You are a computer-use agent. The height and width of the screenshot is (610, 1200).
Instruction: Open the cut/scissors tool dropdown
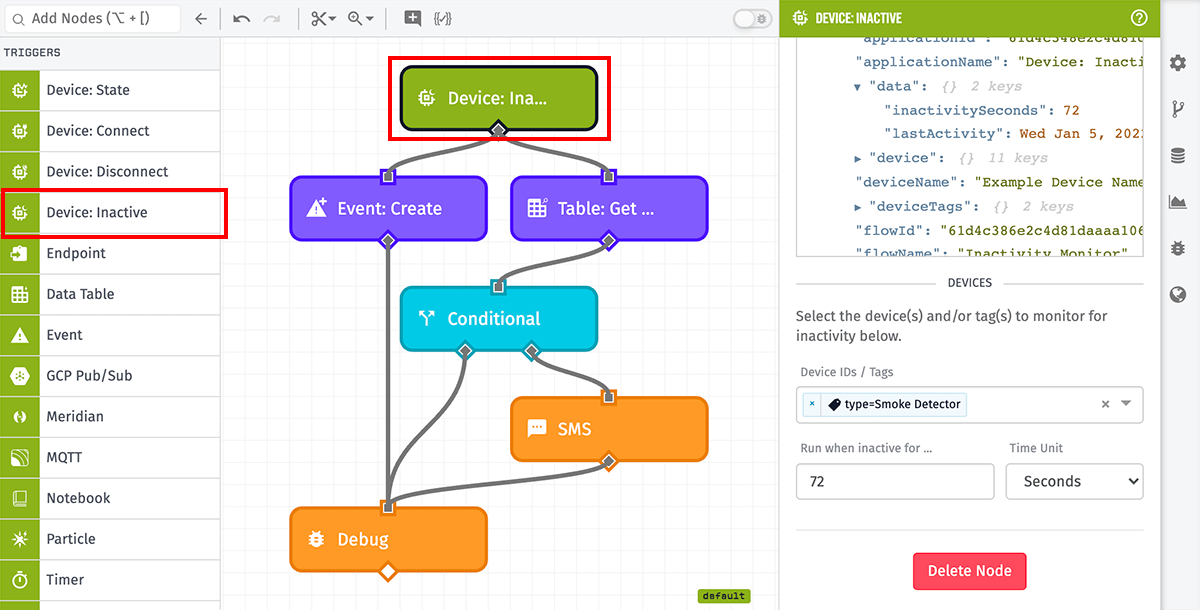click(323, 18)
